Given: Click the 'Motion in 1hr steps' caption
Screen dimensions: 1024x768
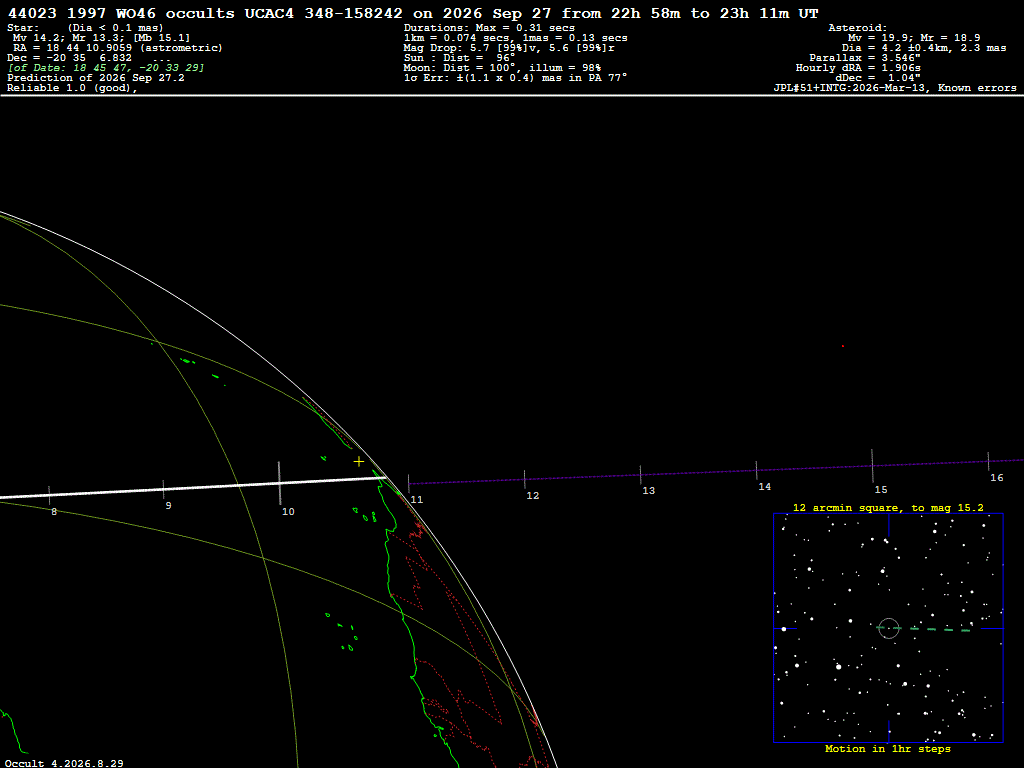Looking at the screenshot, I should pyautogui.click(x=888, y=749).
